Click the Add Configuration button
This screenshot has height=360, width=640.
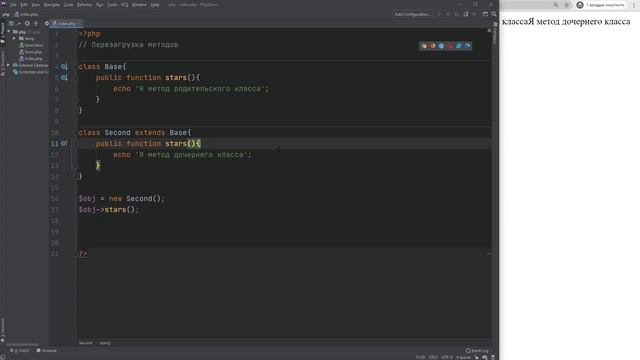[x=412, y=14]
